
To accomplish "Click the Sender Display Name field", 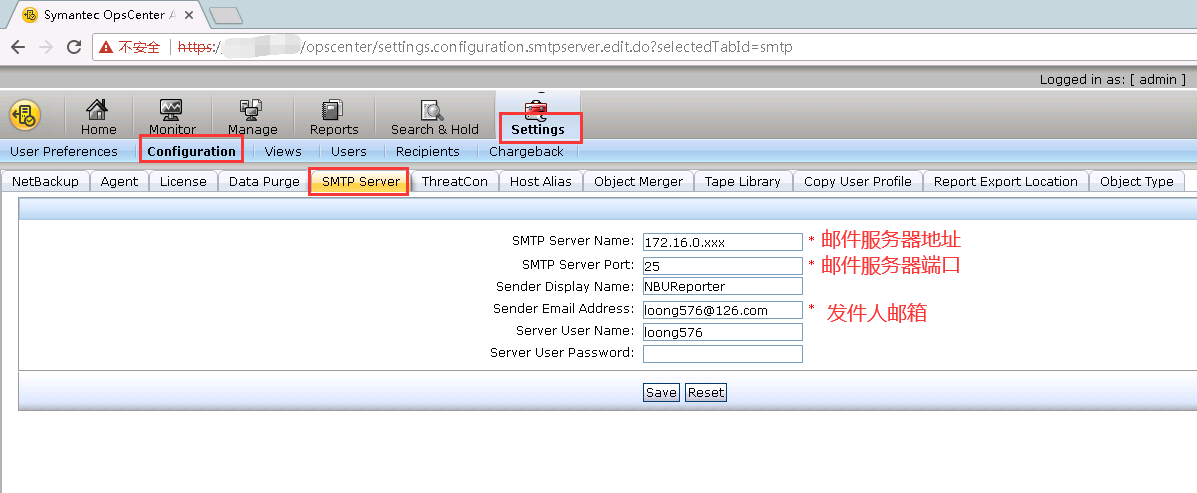I will click(x=722, y=286).
